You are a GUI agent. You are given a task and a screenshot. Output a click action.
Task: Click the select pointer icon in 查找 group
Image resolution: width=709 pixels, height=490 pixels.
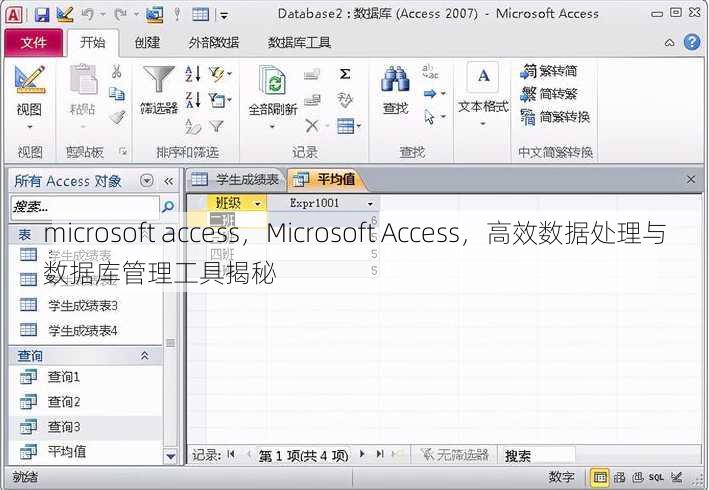click(x=429, y=117)
